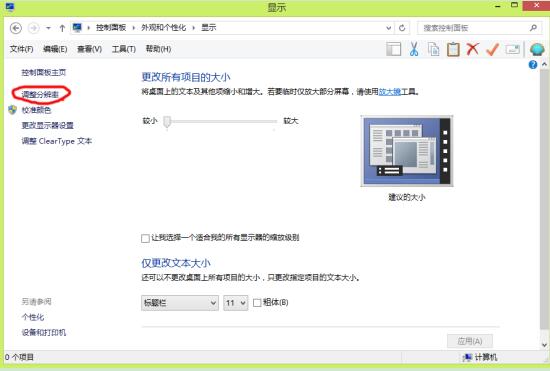This screenshot has height=371, width=550.
Task: Click the blue shell globe toolbar icon
Action: point(537,49)
